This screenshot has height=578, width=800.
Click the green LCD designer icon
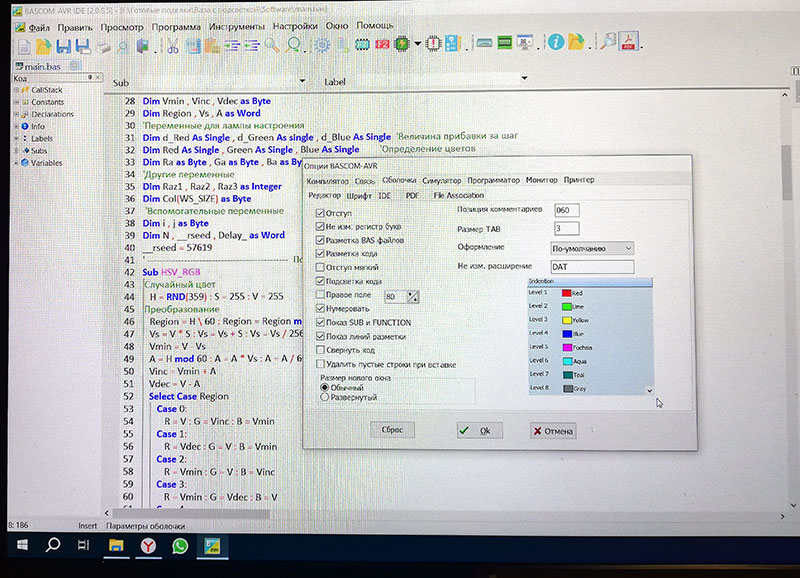pos(505,43)
